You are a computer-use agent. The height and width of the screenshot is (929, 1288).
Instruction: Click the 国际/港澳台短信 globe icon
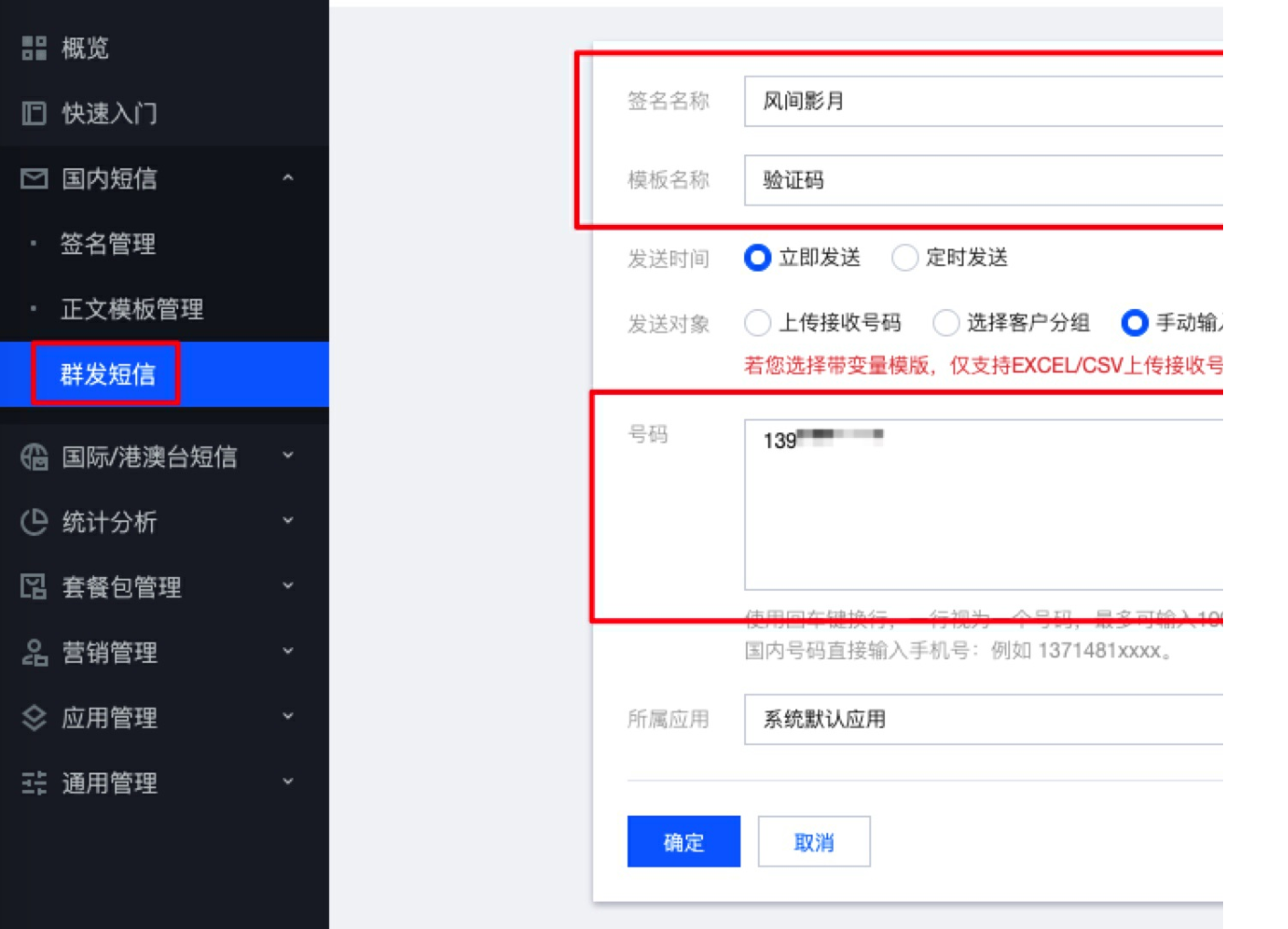34,456
